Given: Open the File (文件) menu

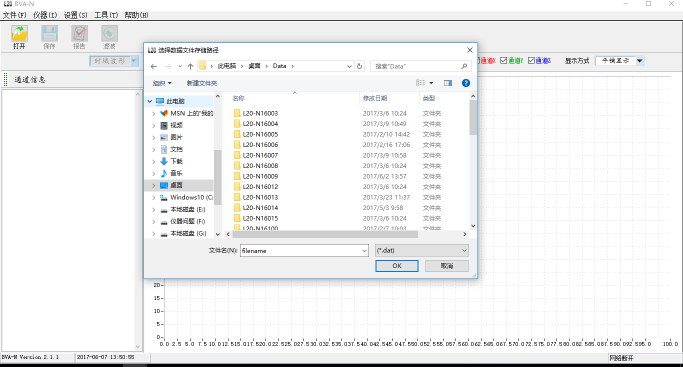Looking at the screenshot, I should (x=14, y=15).
